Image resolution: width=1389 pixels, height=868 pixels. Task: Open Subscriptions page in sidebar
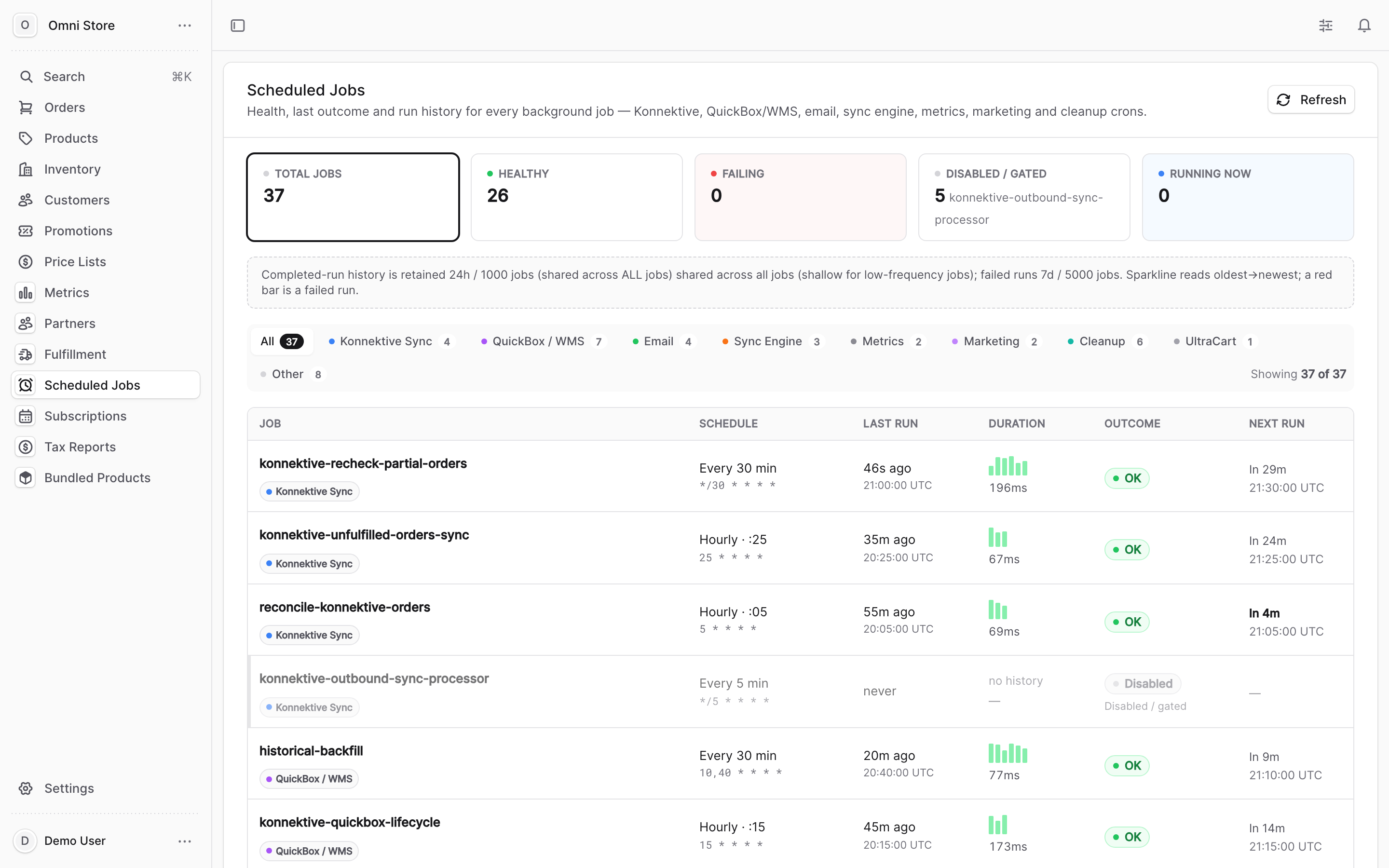tap(106, 416)
